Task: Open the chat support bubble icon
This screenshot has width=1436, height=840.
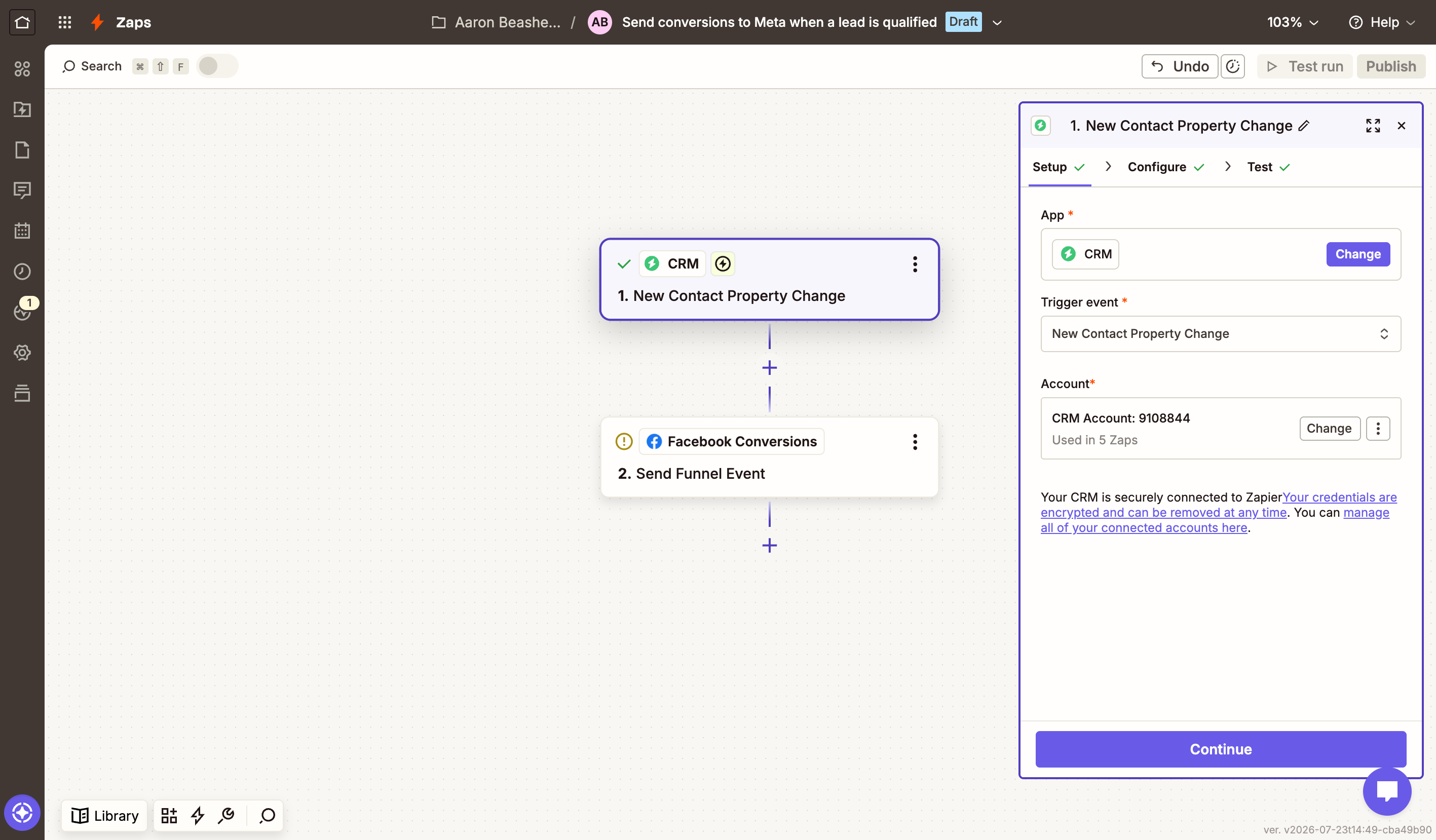Action: [1386, 791]
